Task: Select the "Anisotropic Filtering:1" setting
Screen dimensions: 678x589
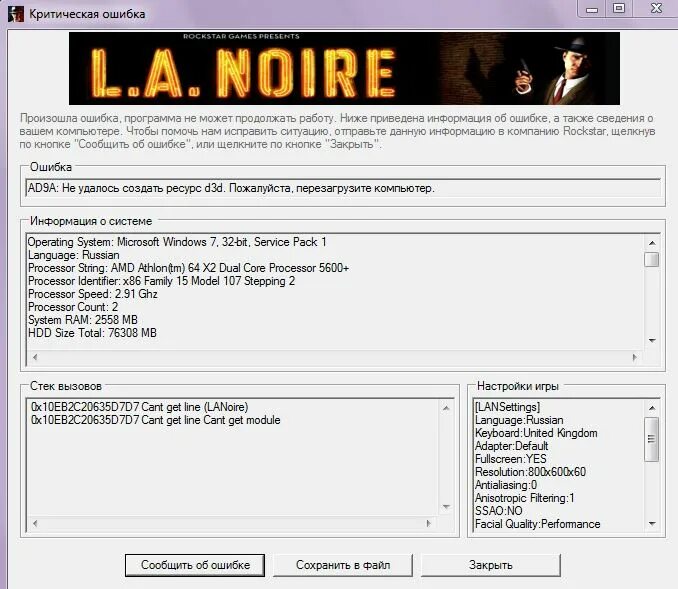Action: [x=524, y=498]
